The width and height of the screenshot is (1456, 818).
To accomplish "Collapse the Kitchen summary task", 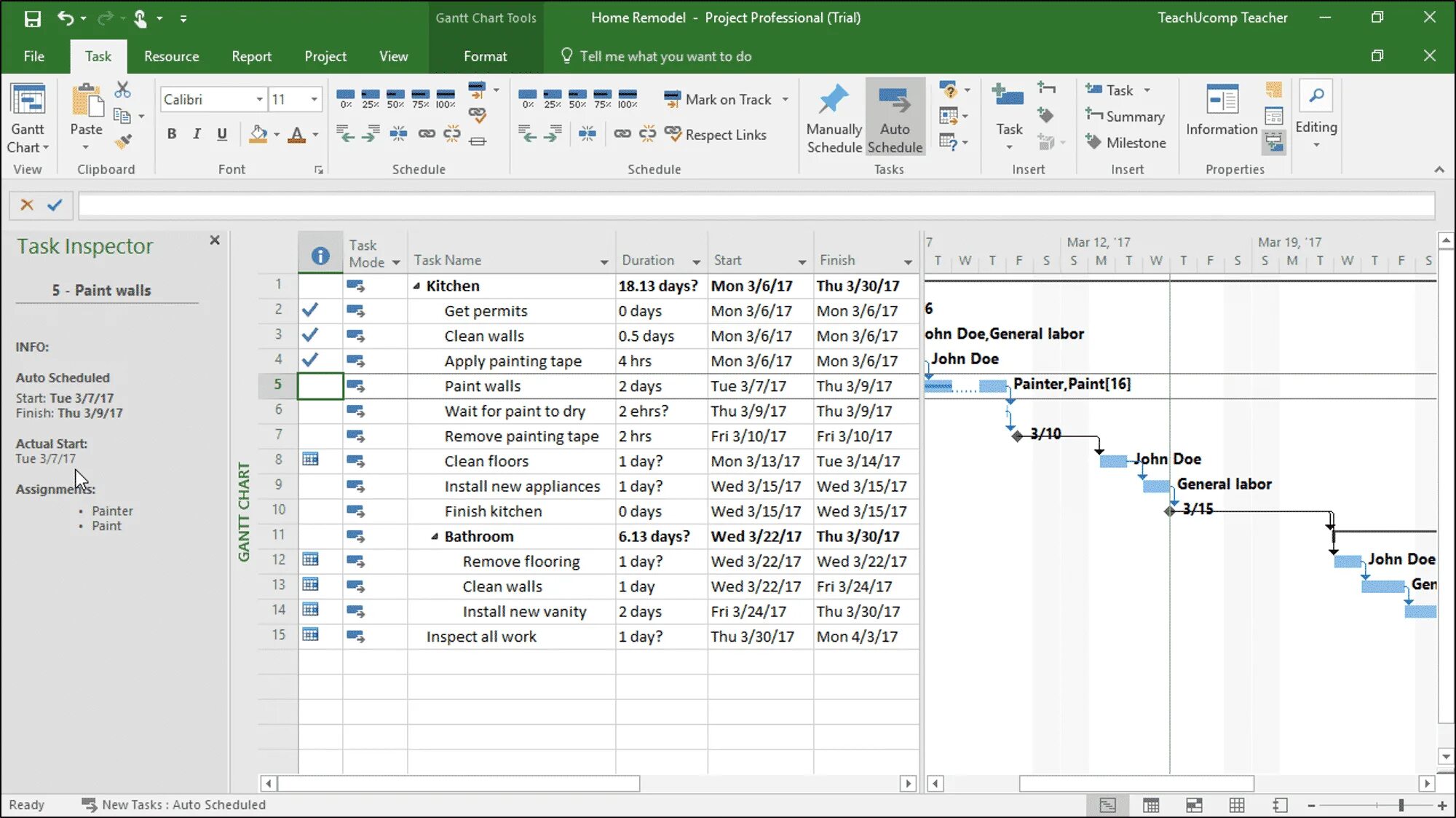I will (416, 286).
